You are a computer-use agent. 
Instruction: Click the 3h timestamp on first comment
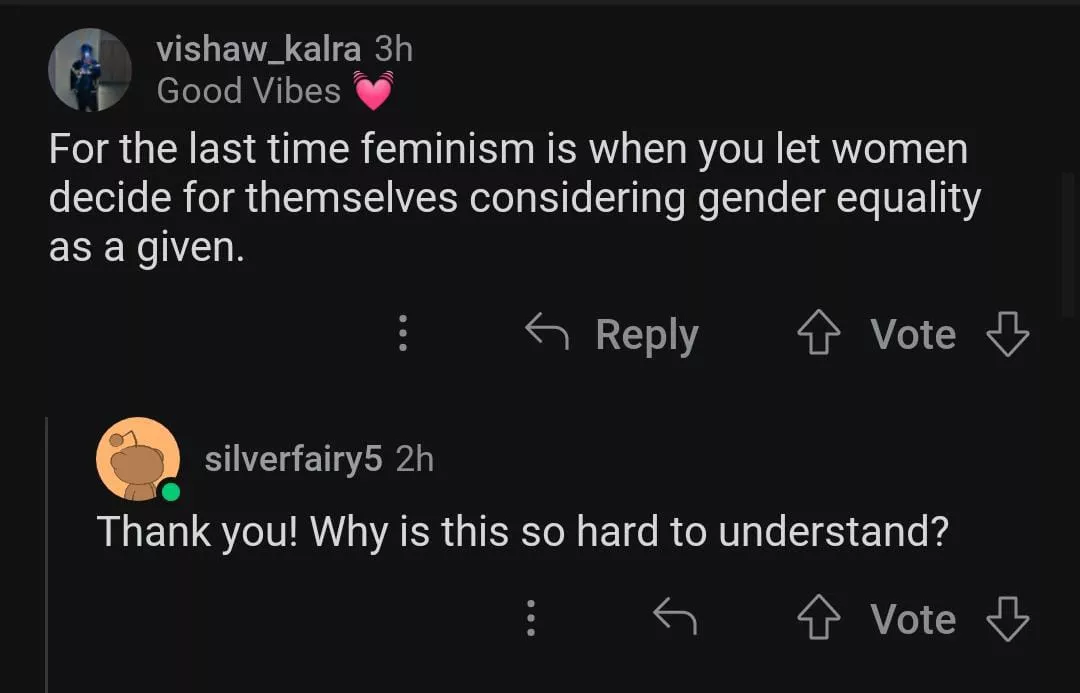(x=393, y=48)
